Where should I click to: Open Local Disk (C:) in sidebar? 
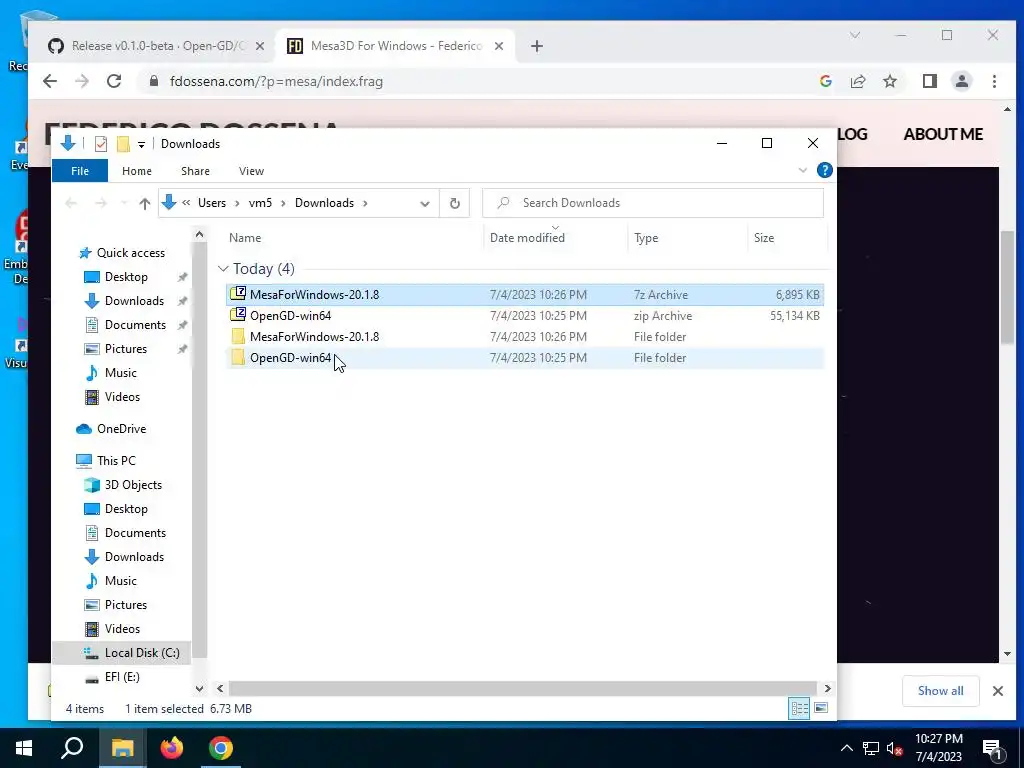(142, 652)
